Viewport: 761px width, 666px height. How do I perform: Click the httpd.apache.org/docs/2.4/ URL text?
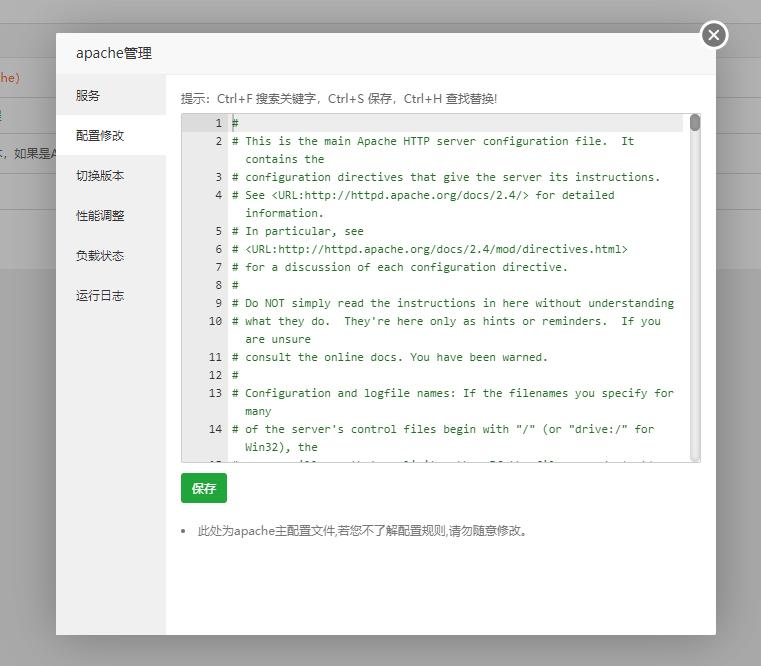tap(400, 195)
